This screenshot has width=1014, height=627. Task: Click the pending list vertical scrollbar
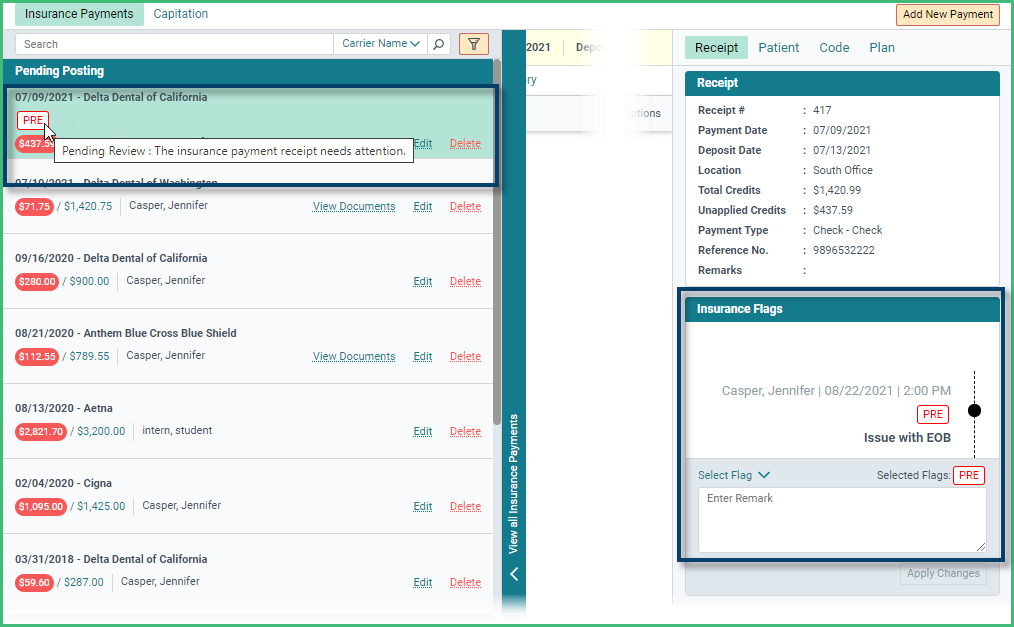click(x=497, y=242)
